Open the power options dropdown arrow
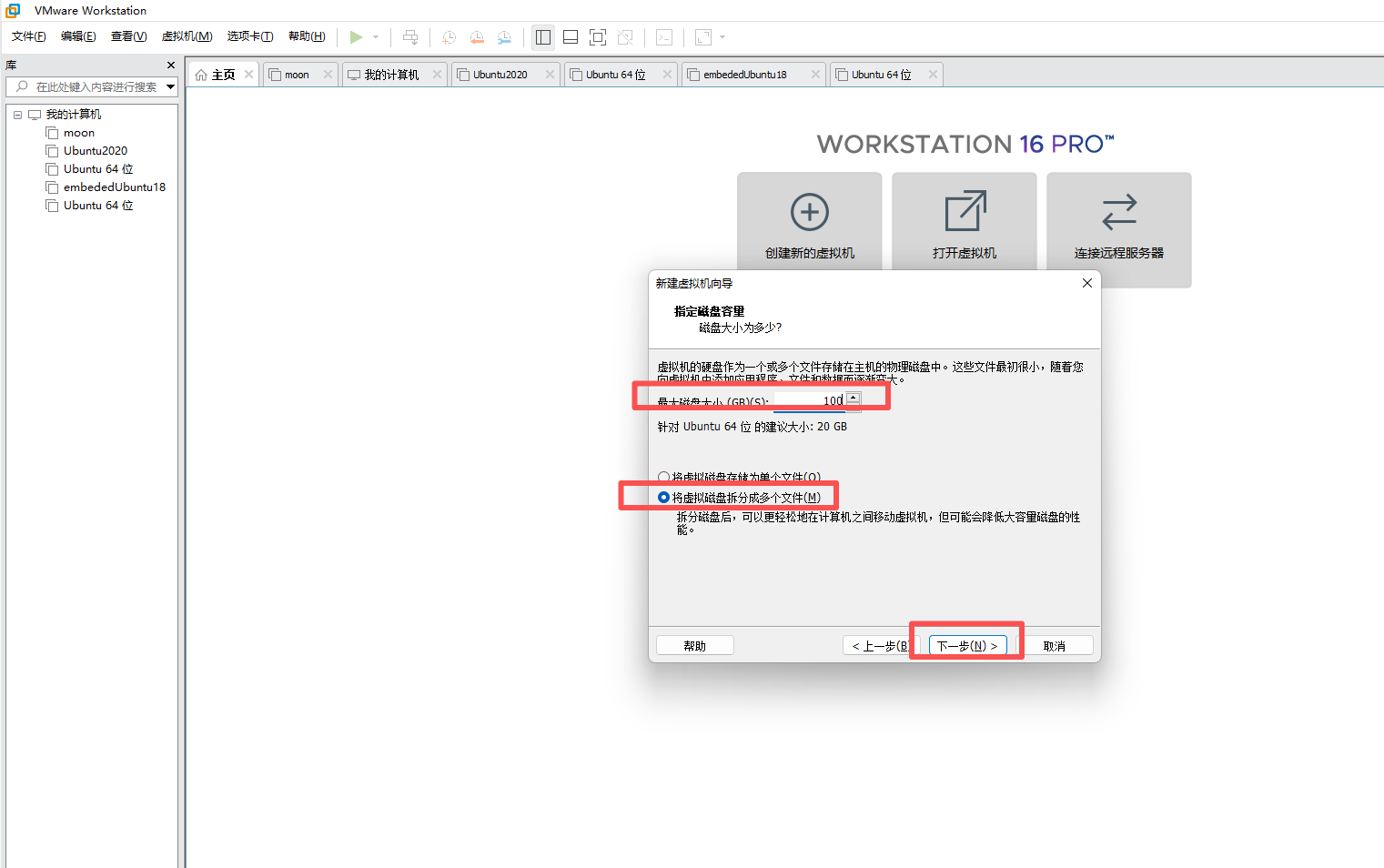 pos(376,37)
